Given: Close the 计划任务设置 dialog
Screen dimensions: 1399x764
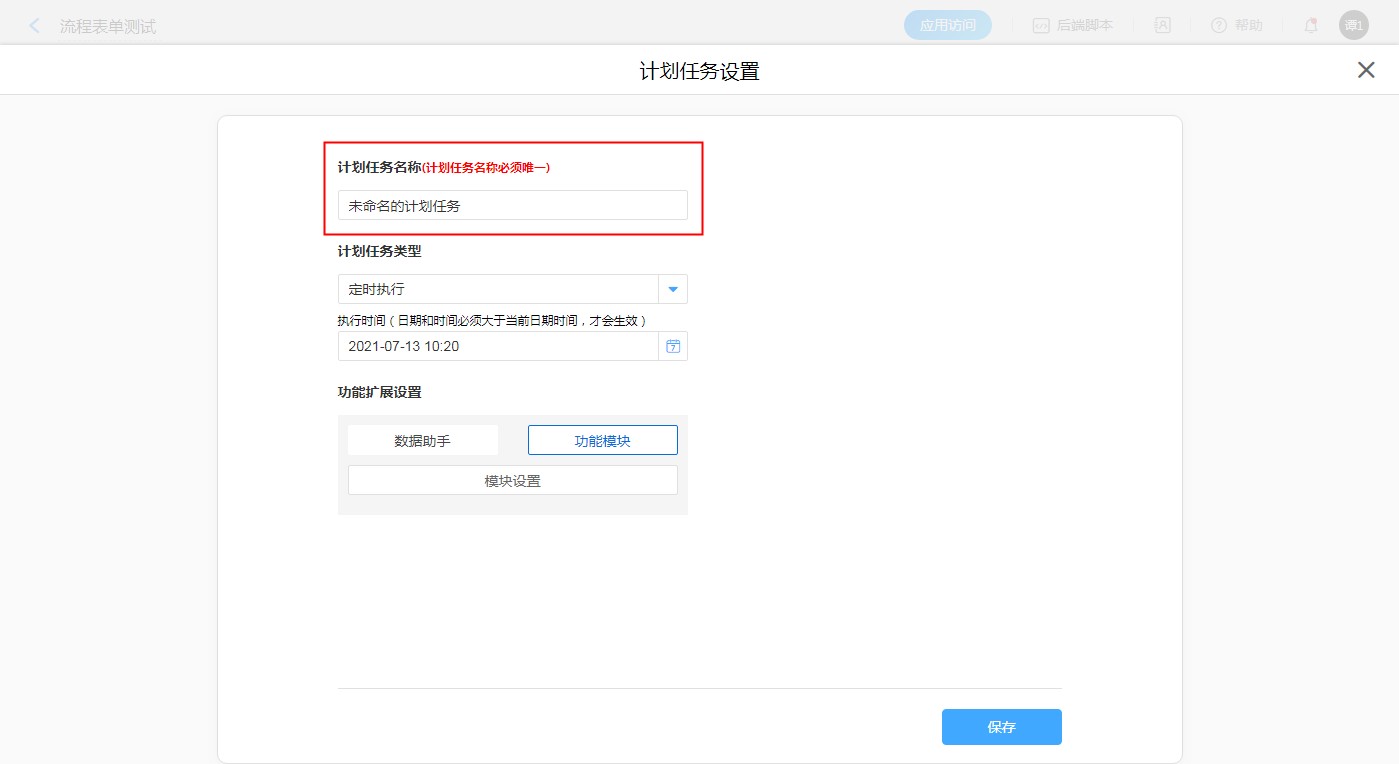Looking at the screenshot, I should (x=1365, y=70).
